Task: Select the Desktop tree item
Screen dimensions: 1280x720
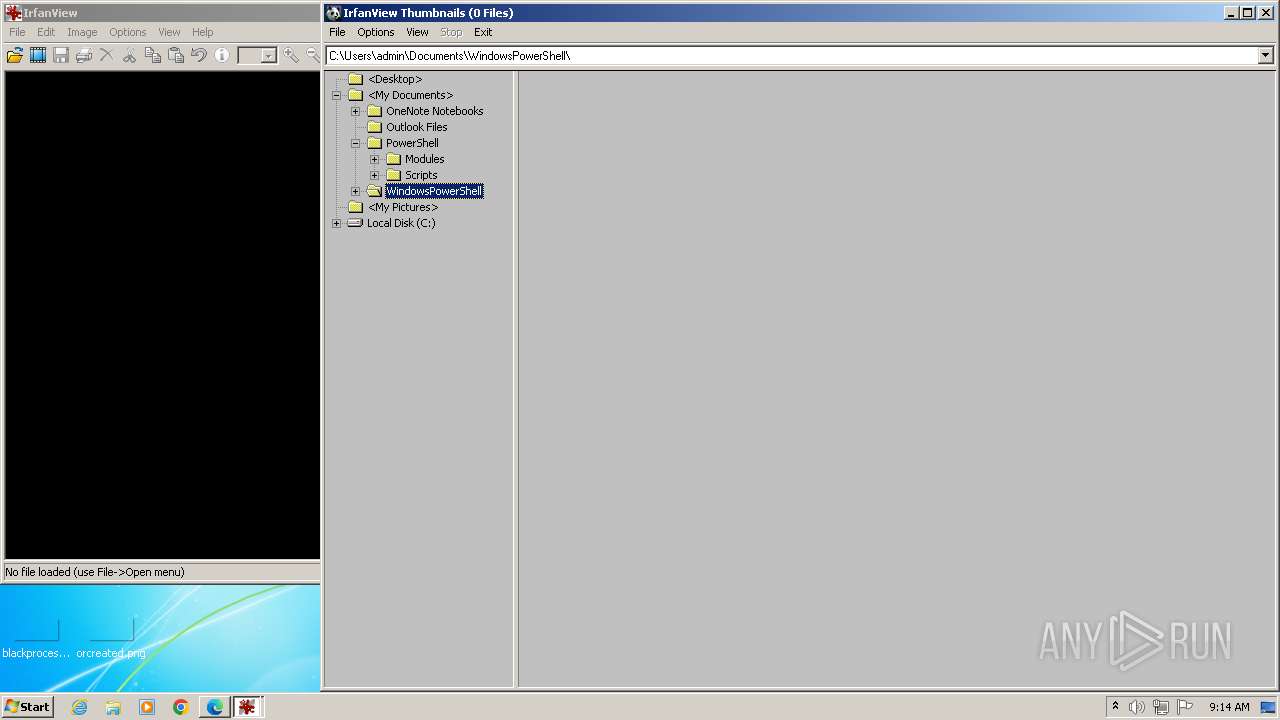Action: pos(395,79)
